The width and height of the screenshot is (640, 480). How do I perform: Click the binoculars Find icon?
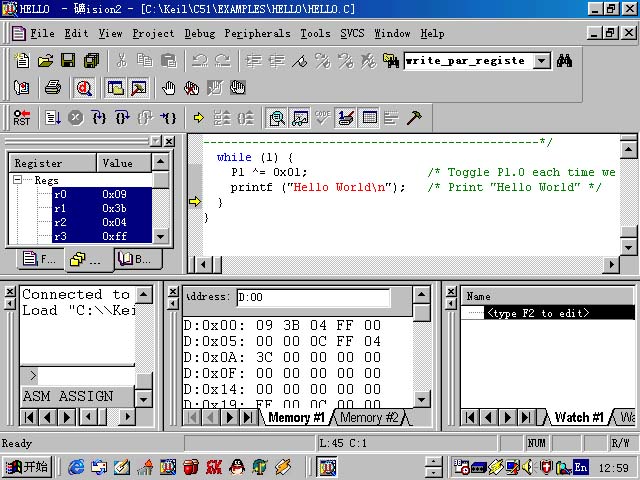pyautogui.click(x=564, y=61)
